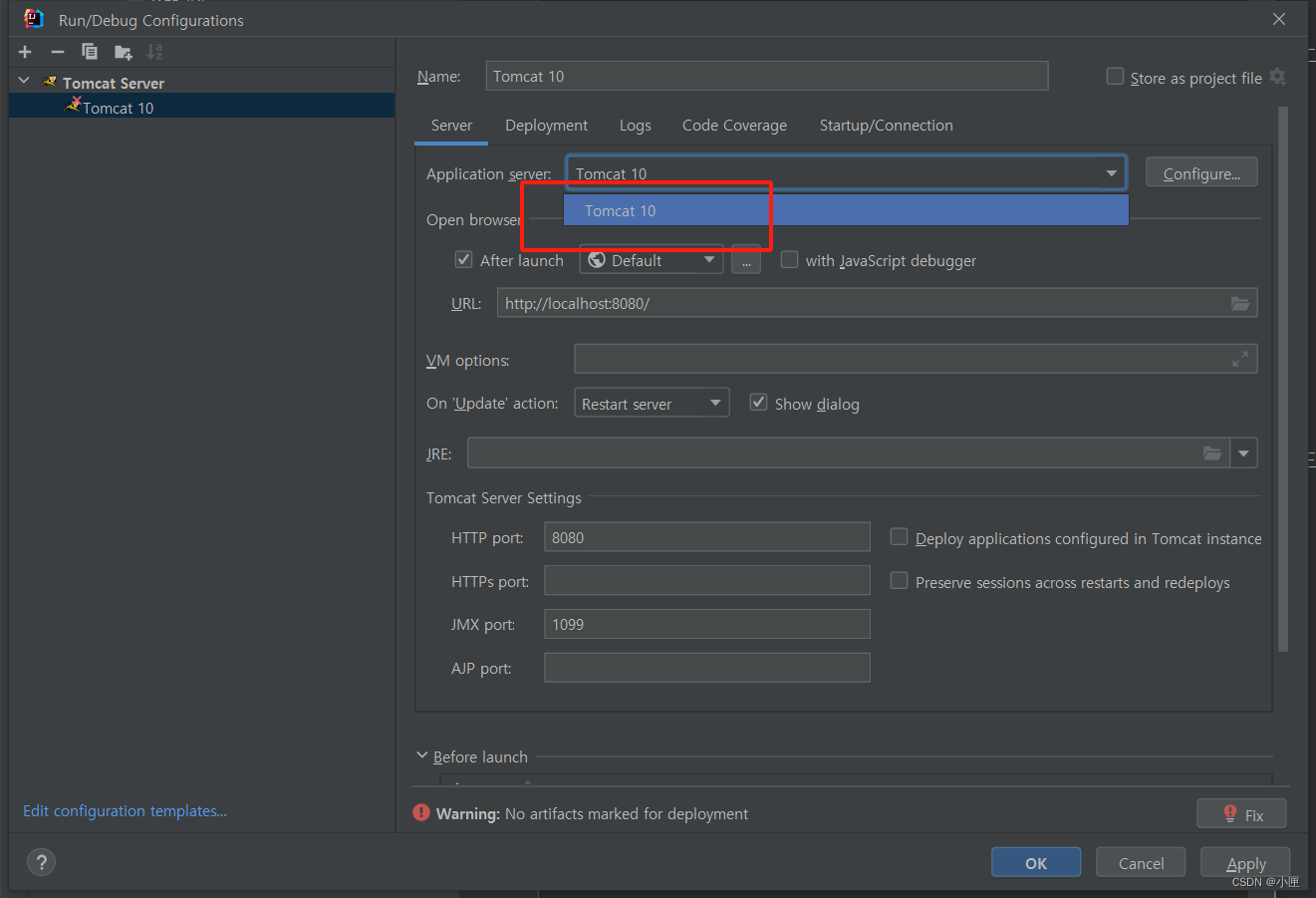Click the Name input field
The image size is (1316, 898).
[767, 76]
